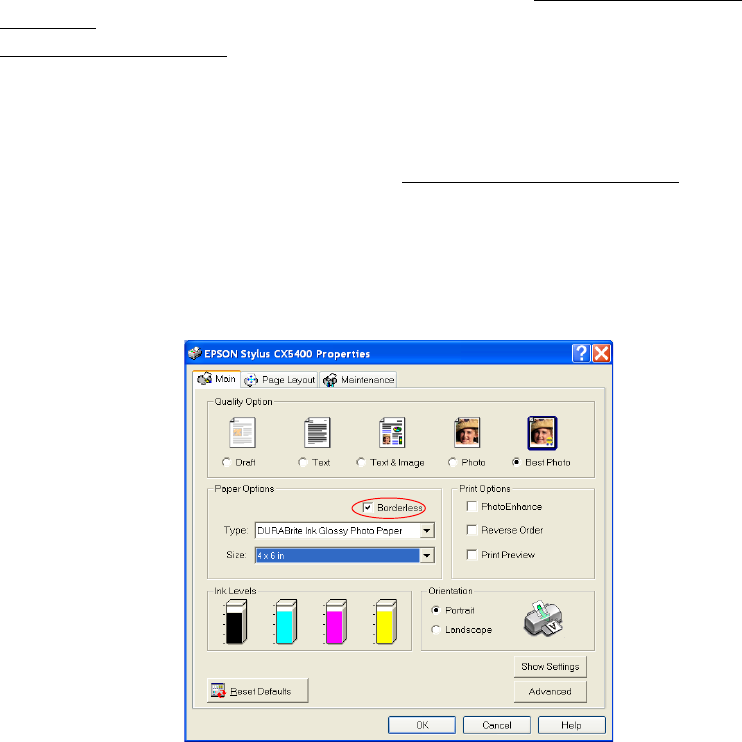742x742 pixels.
Task: Open the paper Size dropdown arrow
Action: (x=426, y=555)
